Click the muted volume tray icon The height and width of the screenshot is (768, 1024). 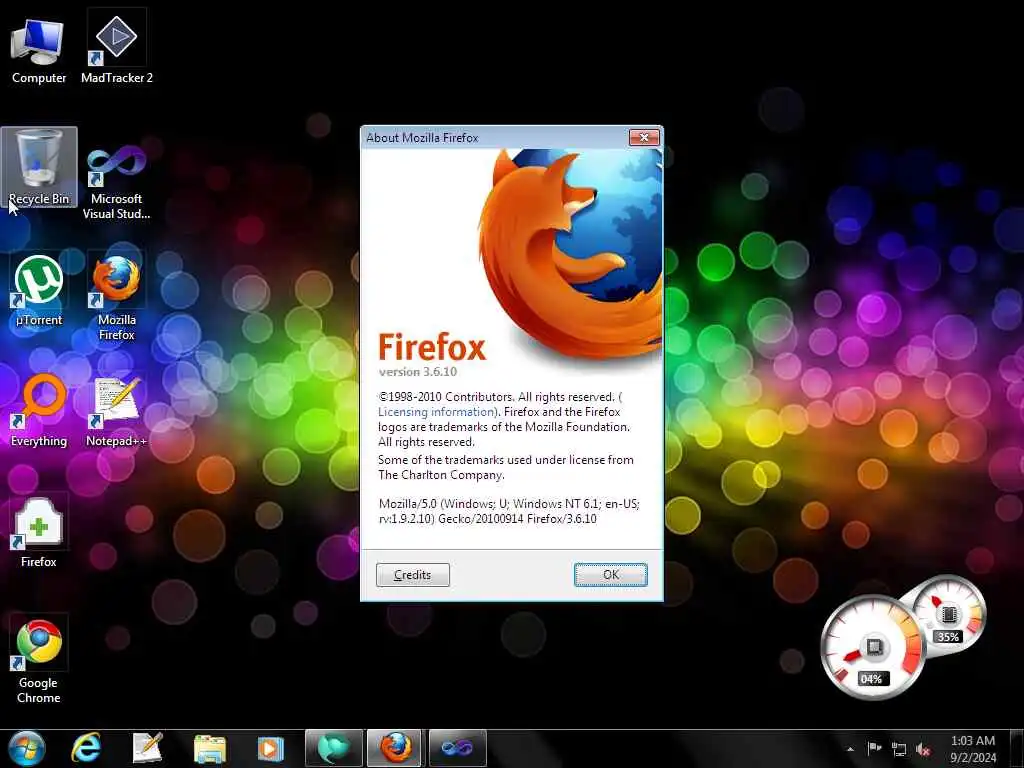[923, 749]
